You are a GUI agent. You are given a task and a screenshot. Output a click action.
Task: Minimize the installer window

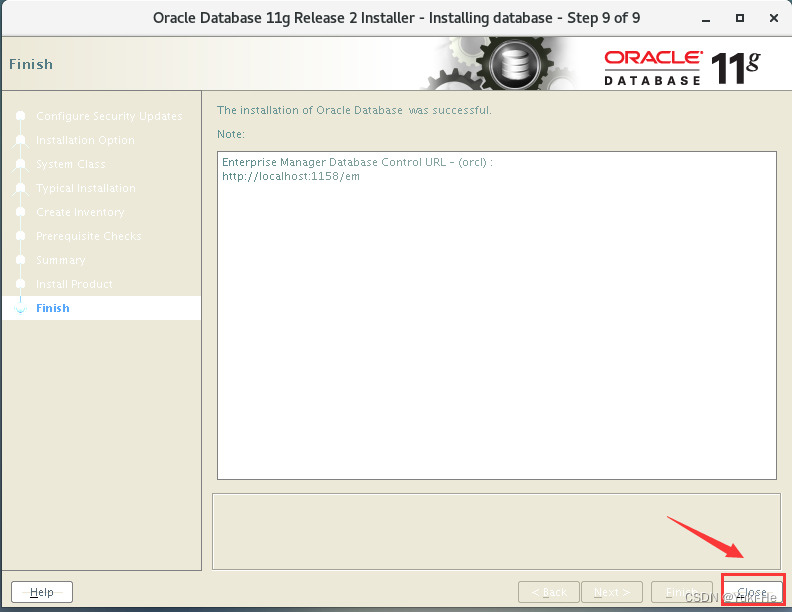pos(706,19)
